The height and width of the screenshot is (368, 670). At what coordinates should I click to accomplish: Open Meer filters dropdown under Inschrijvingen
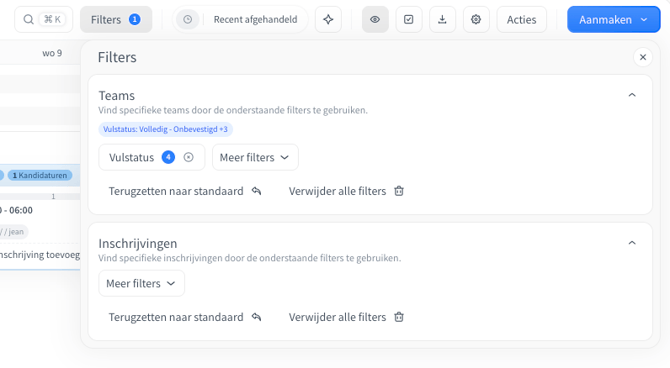(x=141, y=283)
